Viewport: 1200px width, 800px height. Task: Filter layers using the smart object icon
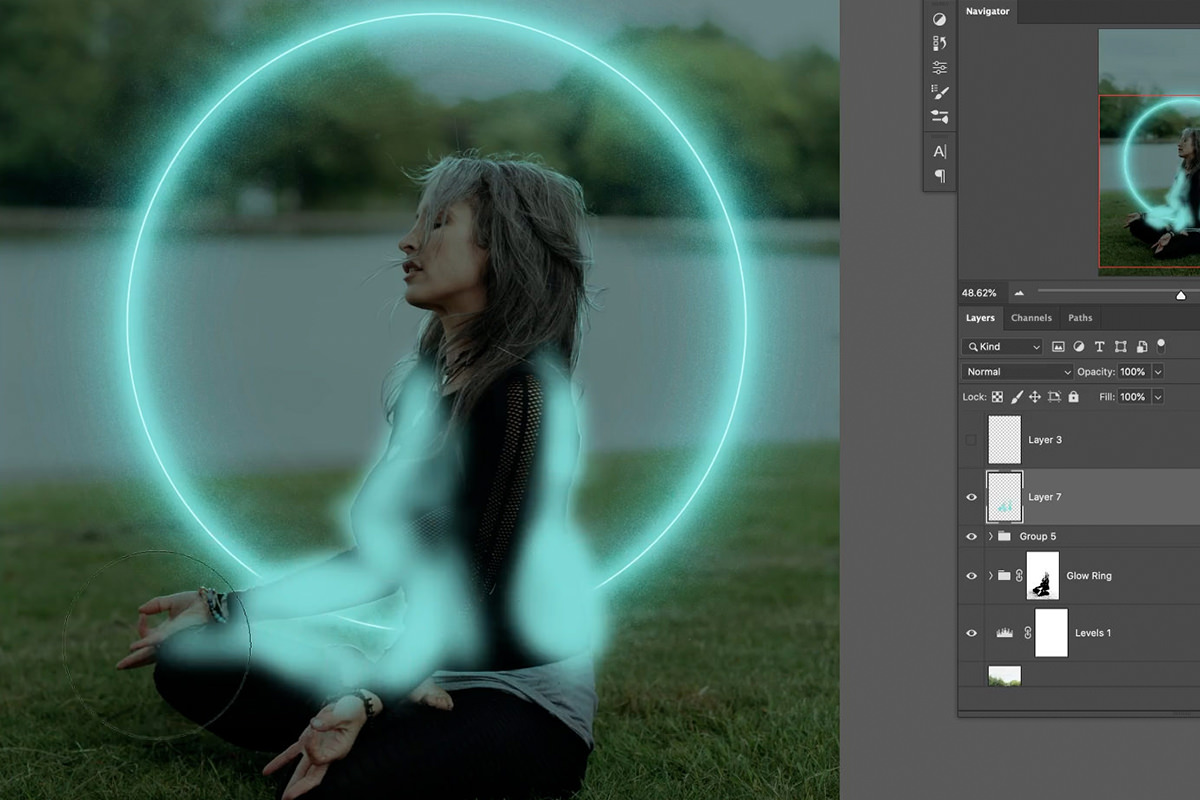[1143, 347]
